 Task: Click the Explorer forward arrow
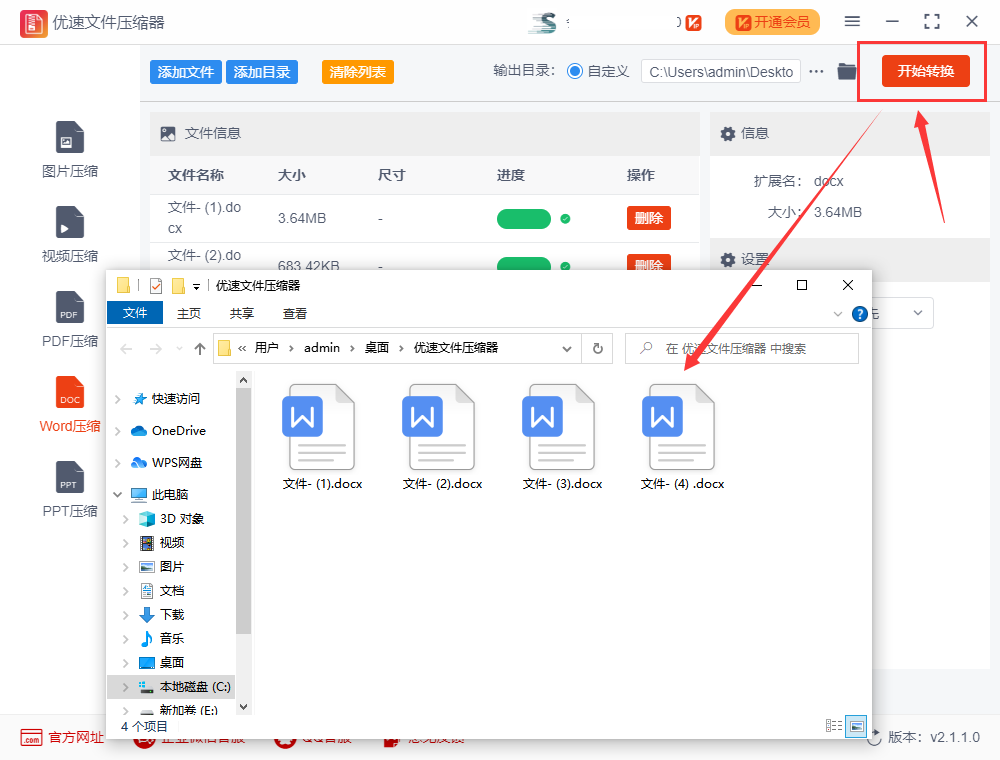155,349
